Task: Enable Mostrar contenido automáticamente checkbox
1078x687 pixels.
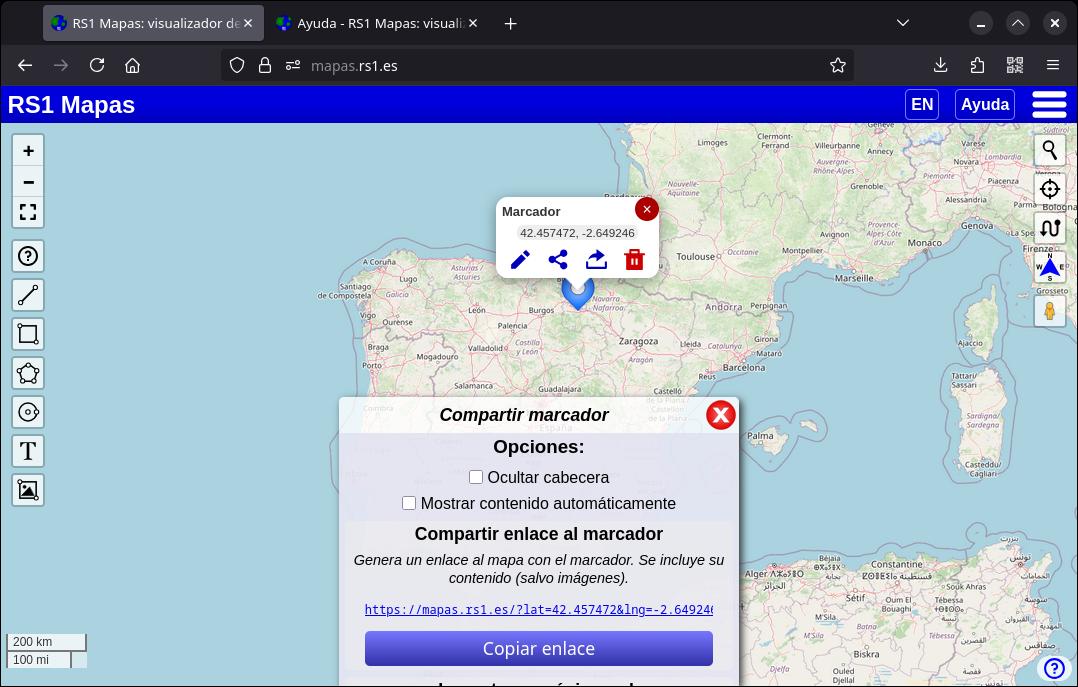Action: pos(409,503)
